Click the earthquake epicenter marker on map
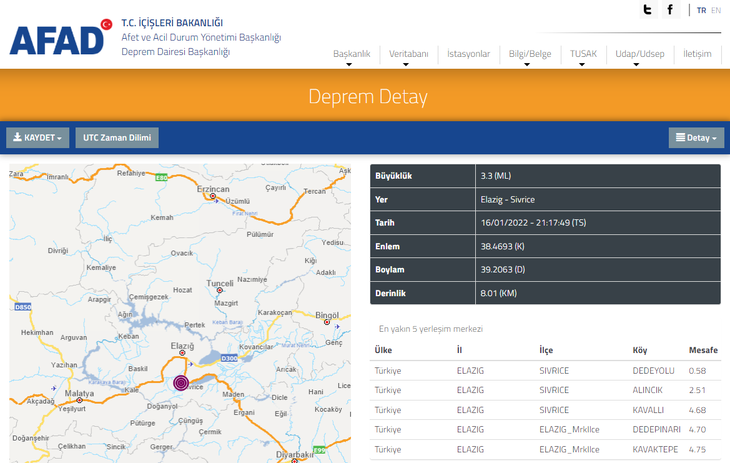This screenshot has width=730, height=463. [181, 382]
